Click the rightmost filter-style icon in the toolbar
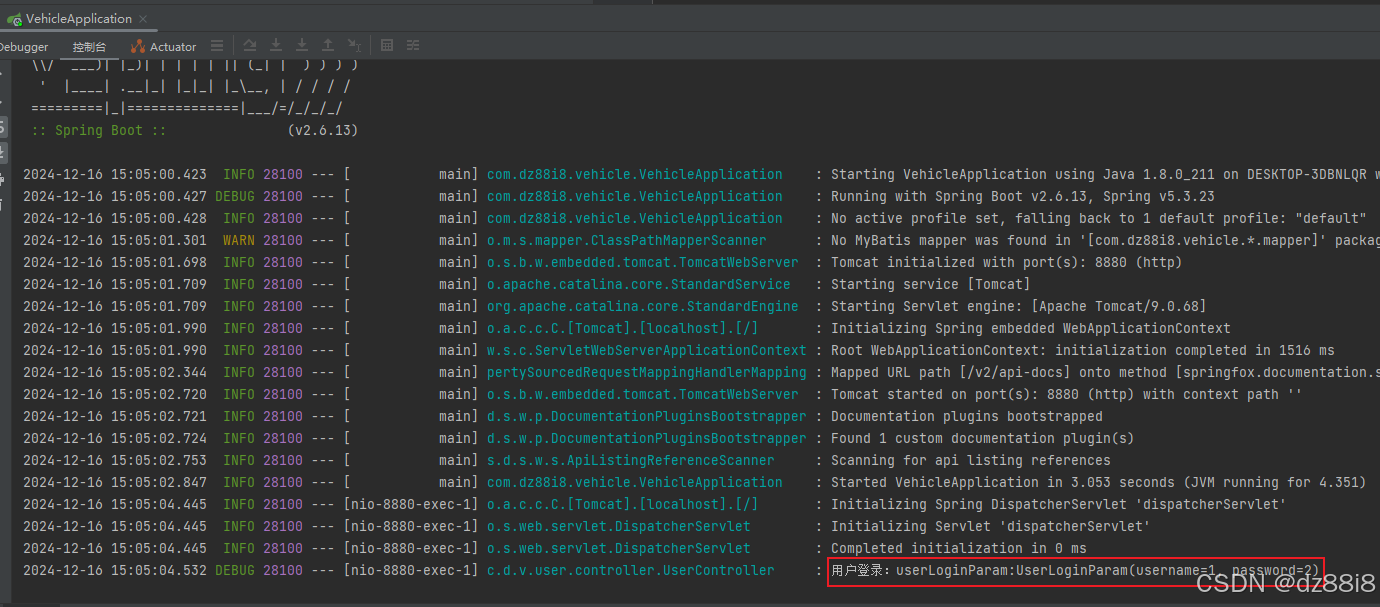Viewport: 1380px width, 607px height. (x=413, y=45)
